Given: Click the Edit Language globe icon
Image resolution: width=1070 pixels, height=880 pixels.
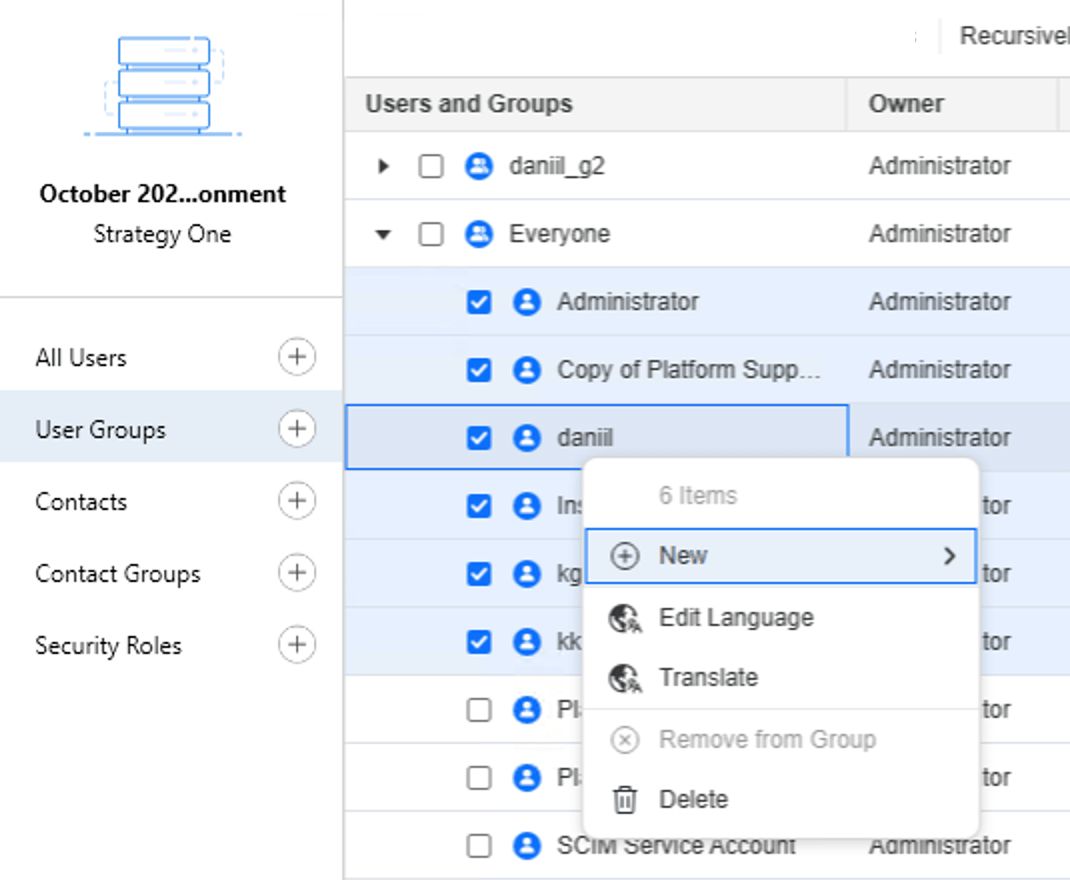Looking at the screenshot, I should tap(625, 617).
